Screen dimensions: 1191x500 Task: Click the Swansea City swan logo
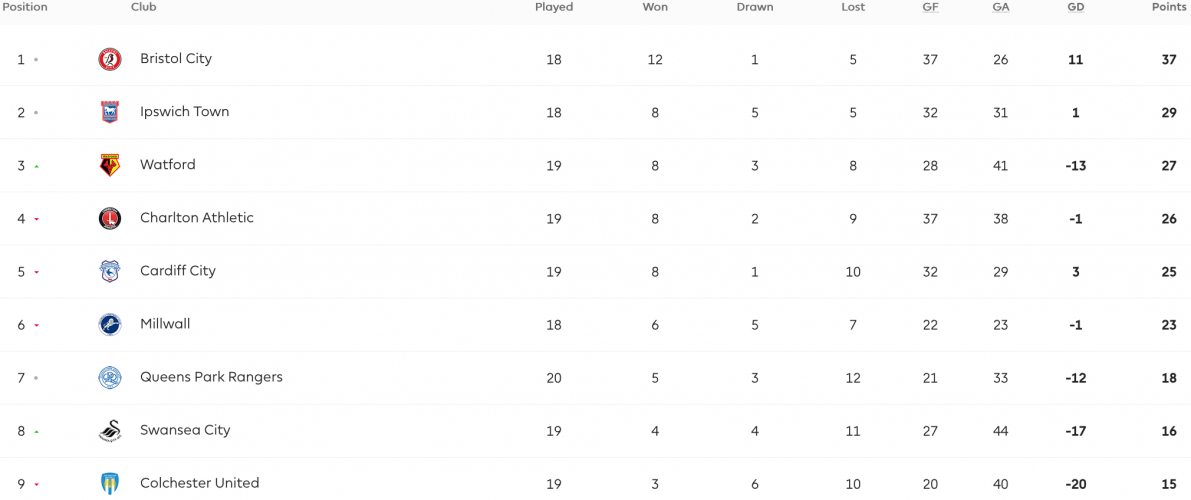point(110,431)
